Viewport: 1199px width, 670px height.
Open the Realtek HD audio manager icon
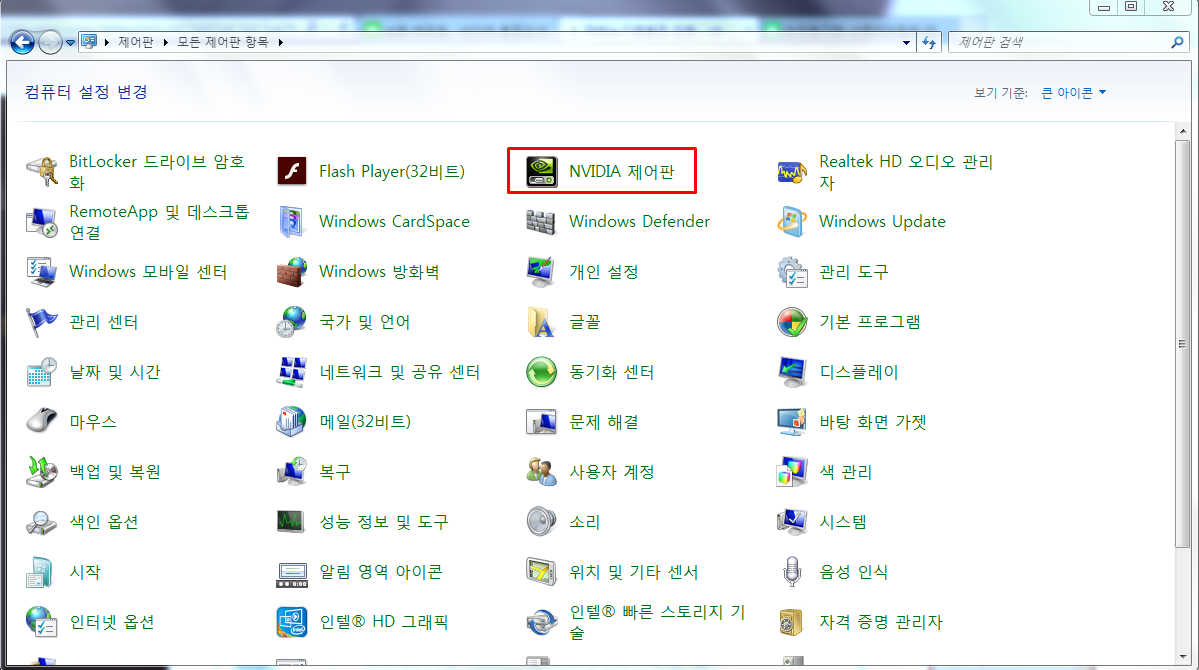(791, 171)
